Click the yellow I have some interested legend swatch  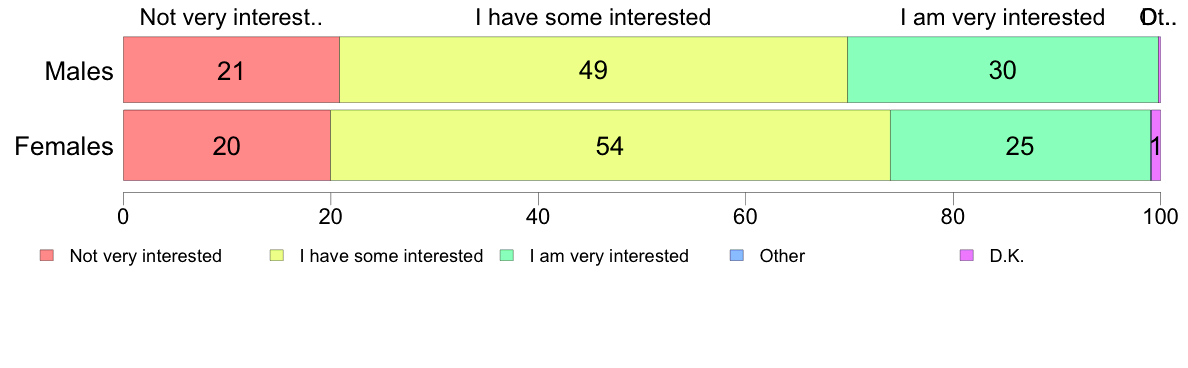pos(277,256)
